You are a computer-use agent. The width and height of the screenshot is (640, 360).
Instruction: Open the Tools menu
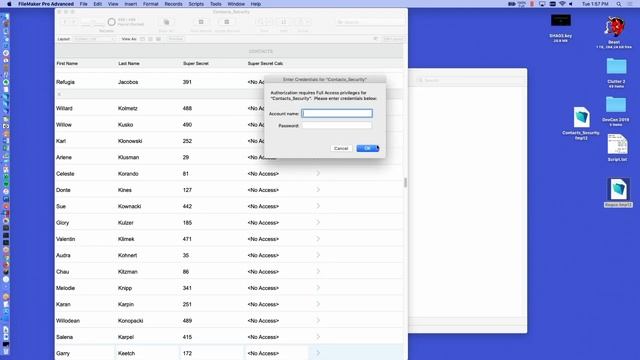(216, 4)
